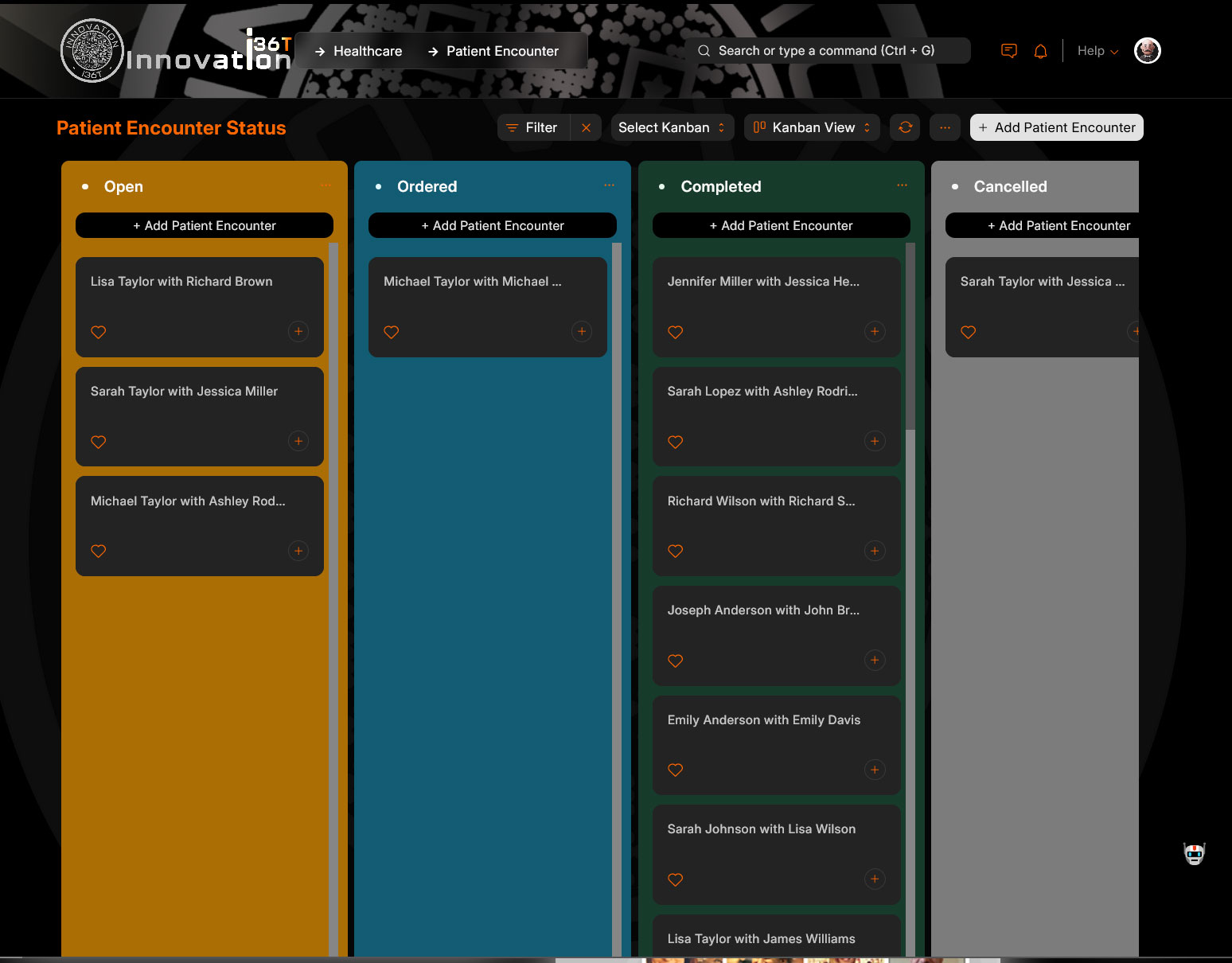Image resolution: width=1232 pixels, height=963 pixels.
Task: Open the chat messages icon
Action: click(x=1008, y=51)
